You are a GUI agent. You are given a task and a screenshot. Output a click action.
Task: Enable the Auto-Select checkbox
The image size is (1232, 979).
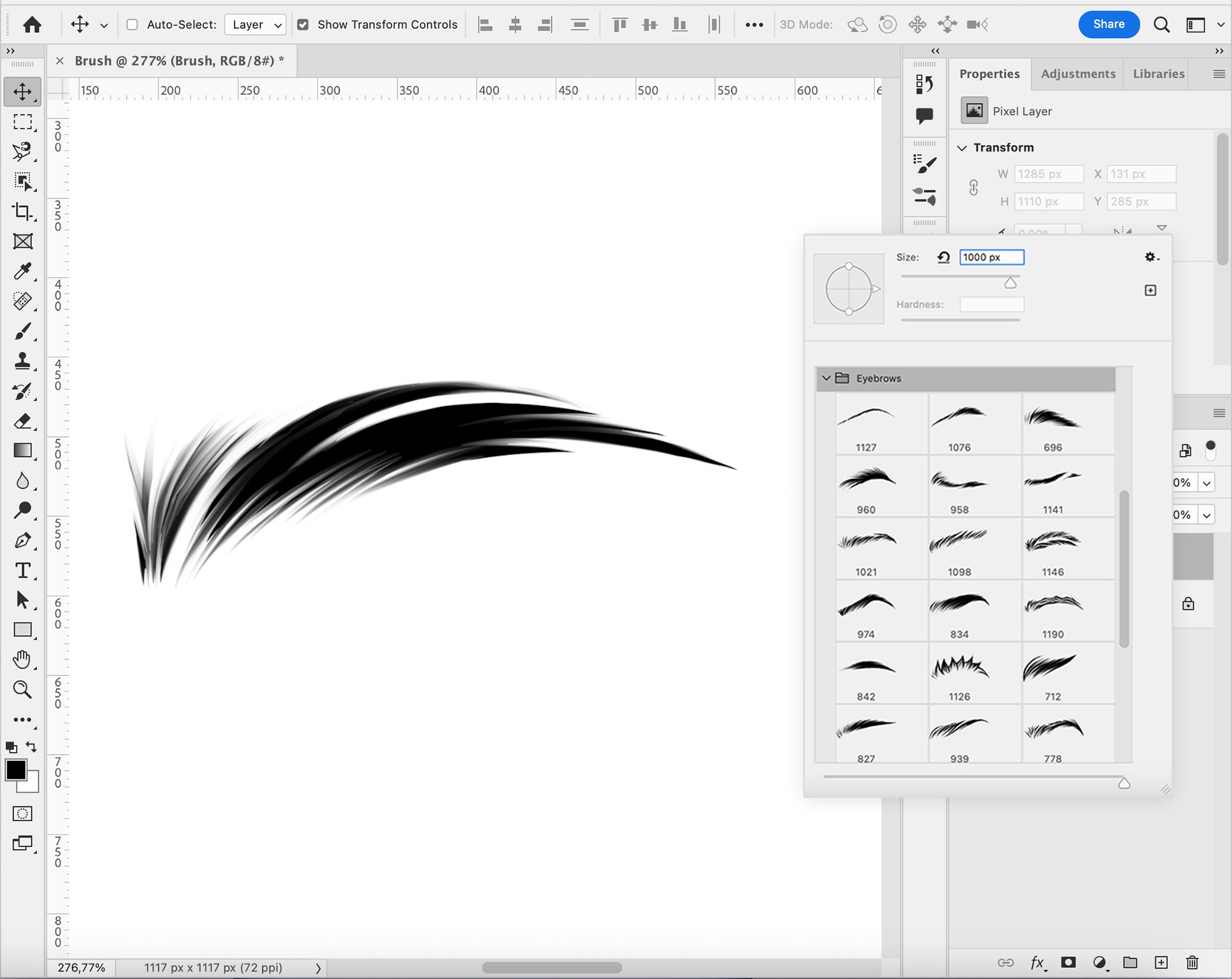click(132, 25)
